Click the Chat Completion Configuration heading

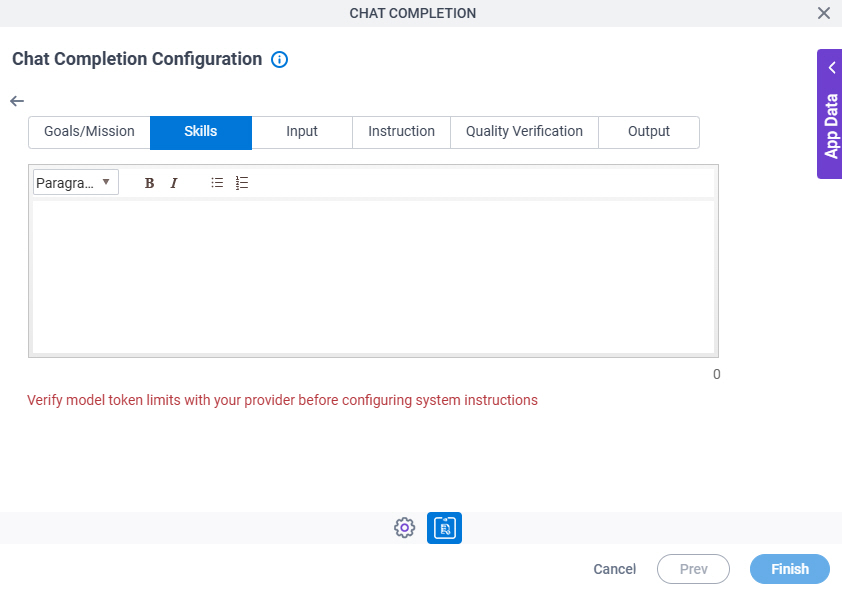137,59
